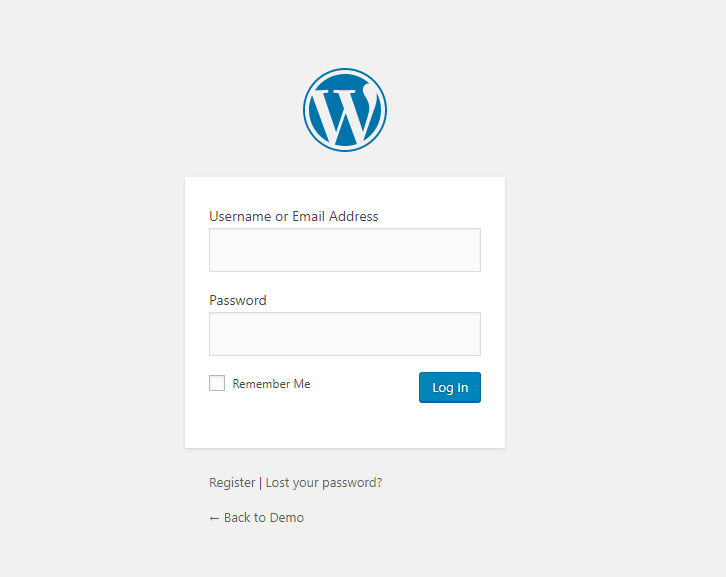The width and height of the screenshot is (726, 577).
Task: Tick the Remember Me checkbox
Action: coord(217,383)
